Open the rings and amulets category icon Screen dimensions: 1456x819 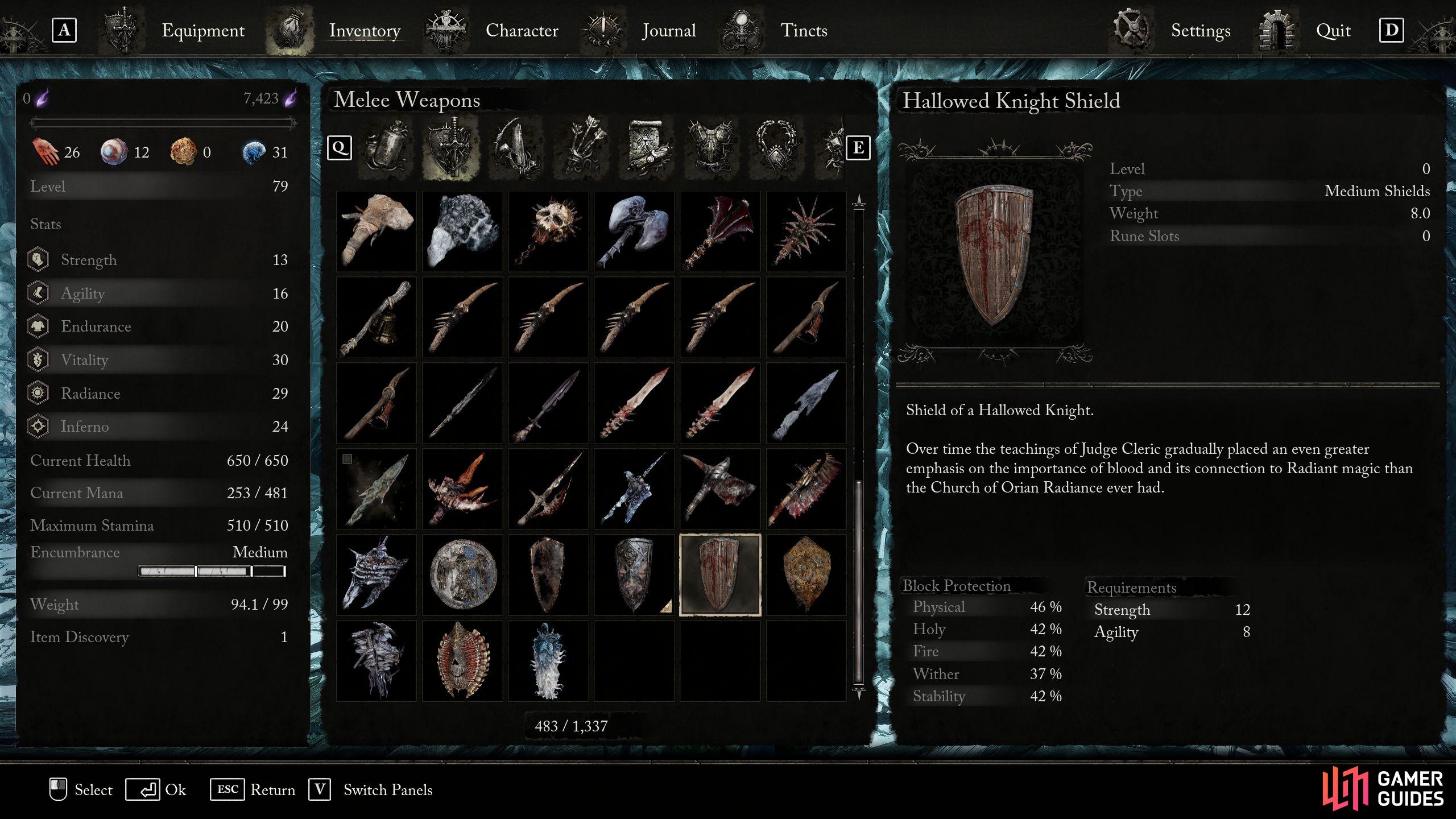[x=777, y=148]
